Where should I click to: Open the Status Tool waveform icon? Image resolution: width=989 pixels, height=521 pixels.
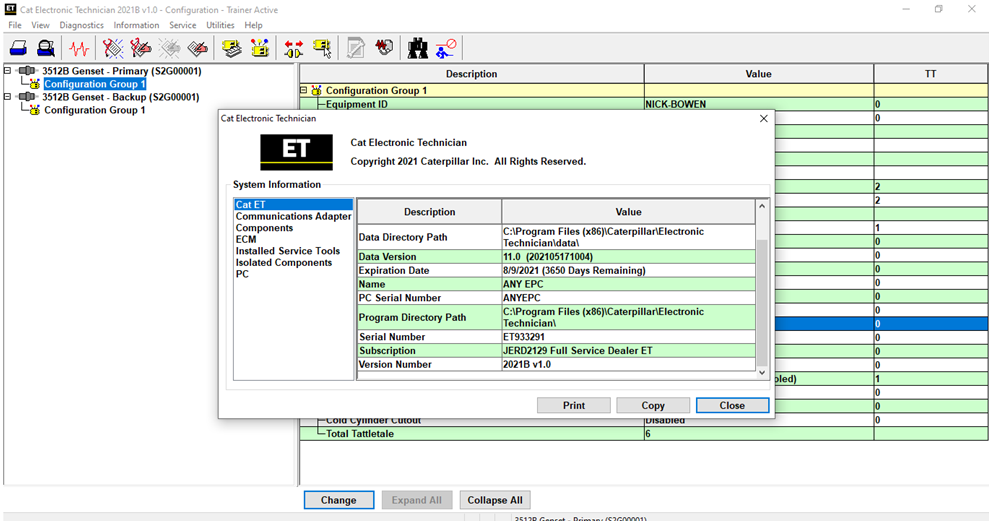tap(79, 48)
